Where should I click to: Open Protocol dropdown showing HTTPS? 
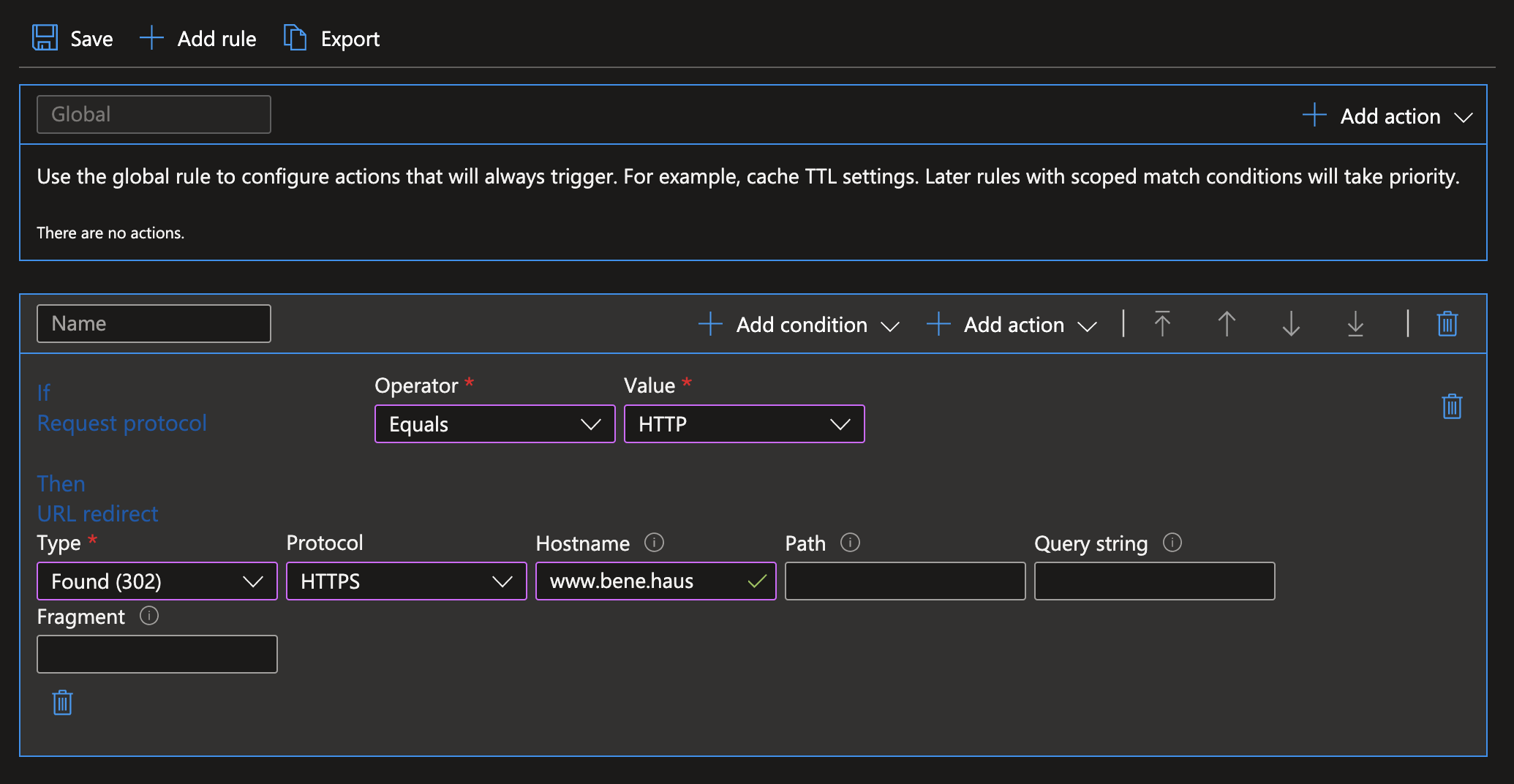click(x=407, y=581)
